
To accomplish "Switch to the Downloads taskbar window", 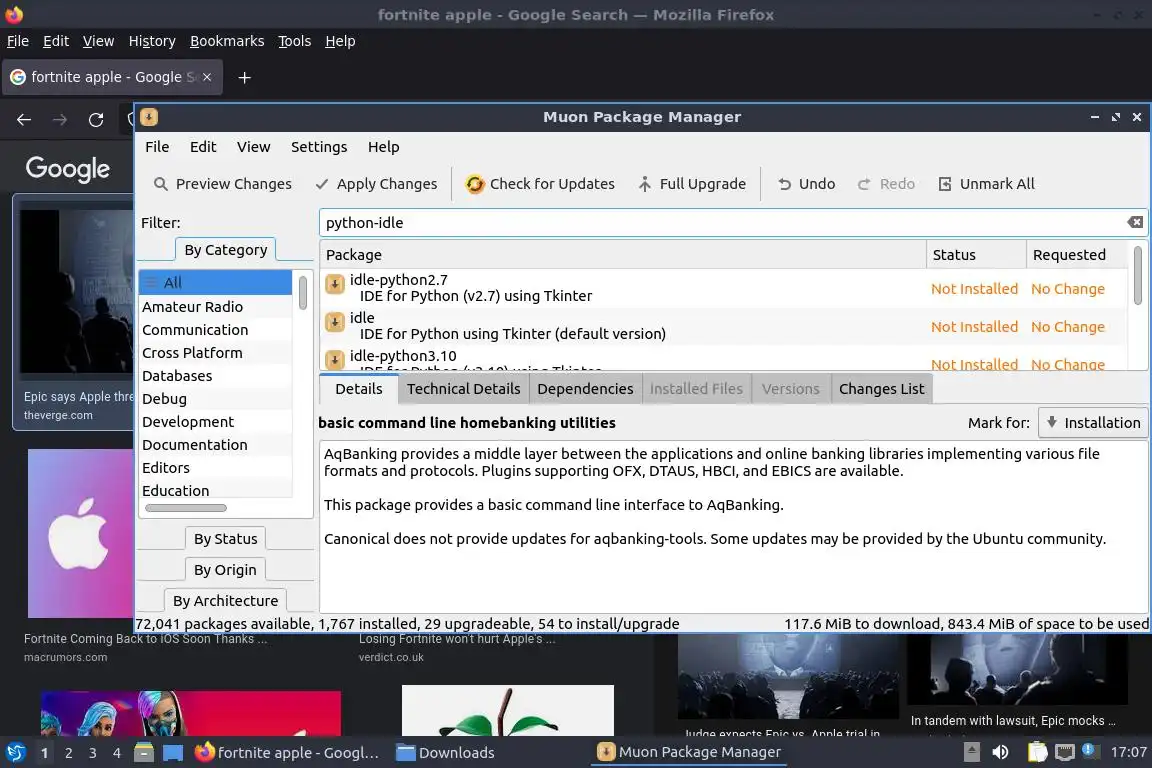I will (x=445, y=753).
